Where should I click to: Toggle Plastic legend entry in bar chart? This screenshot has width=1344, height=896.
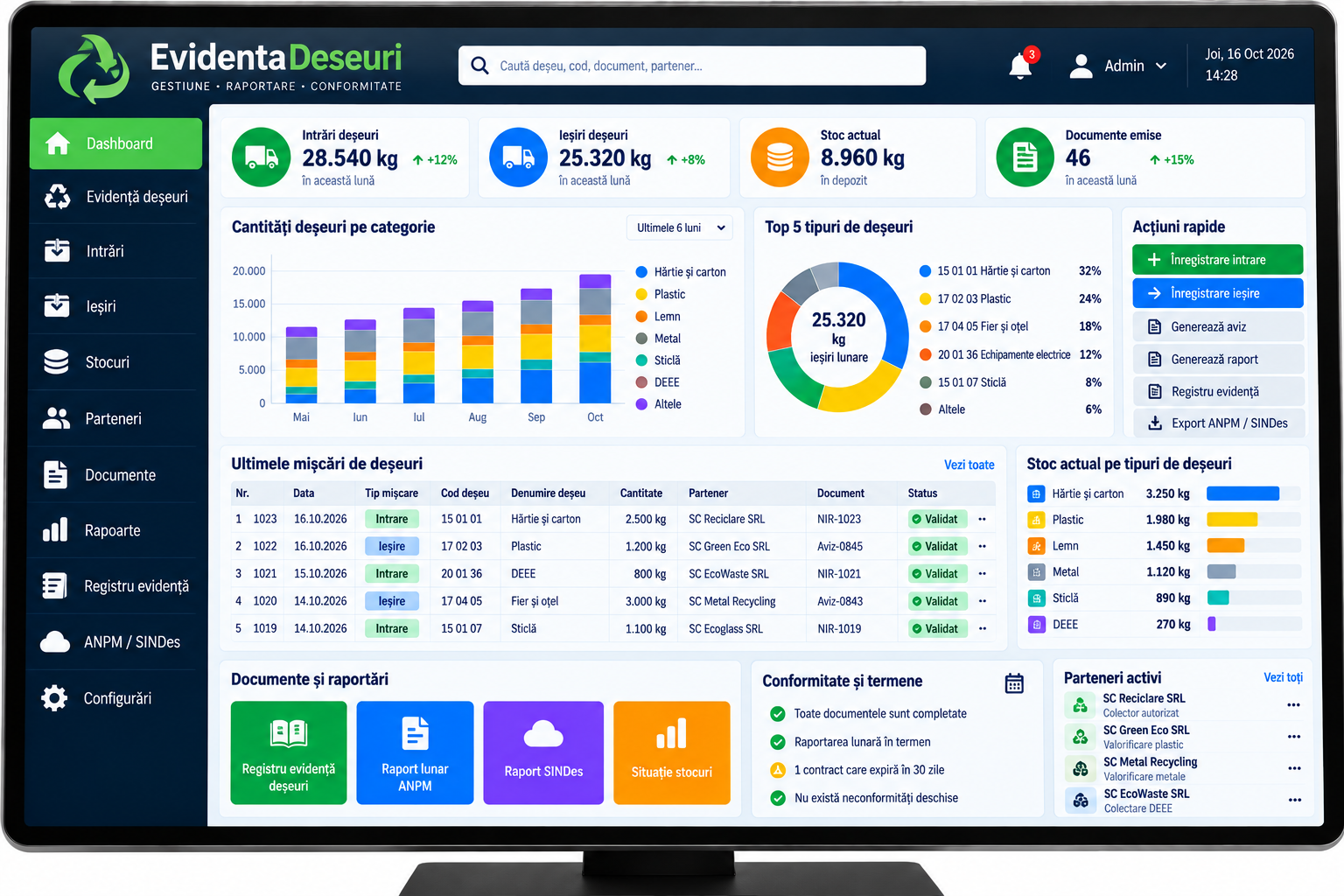coord(661,294)
